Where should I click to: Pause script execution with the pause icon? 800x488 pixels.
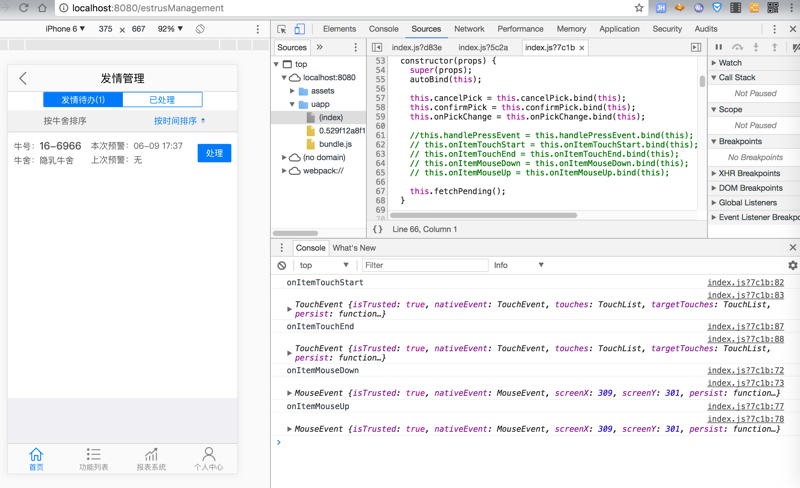pos(718,47)
